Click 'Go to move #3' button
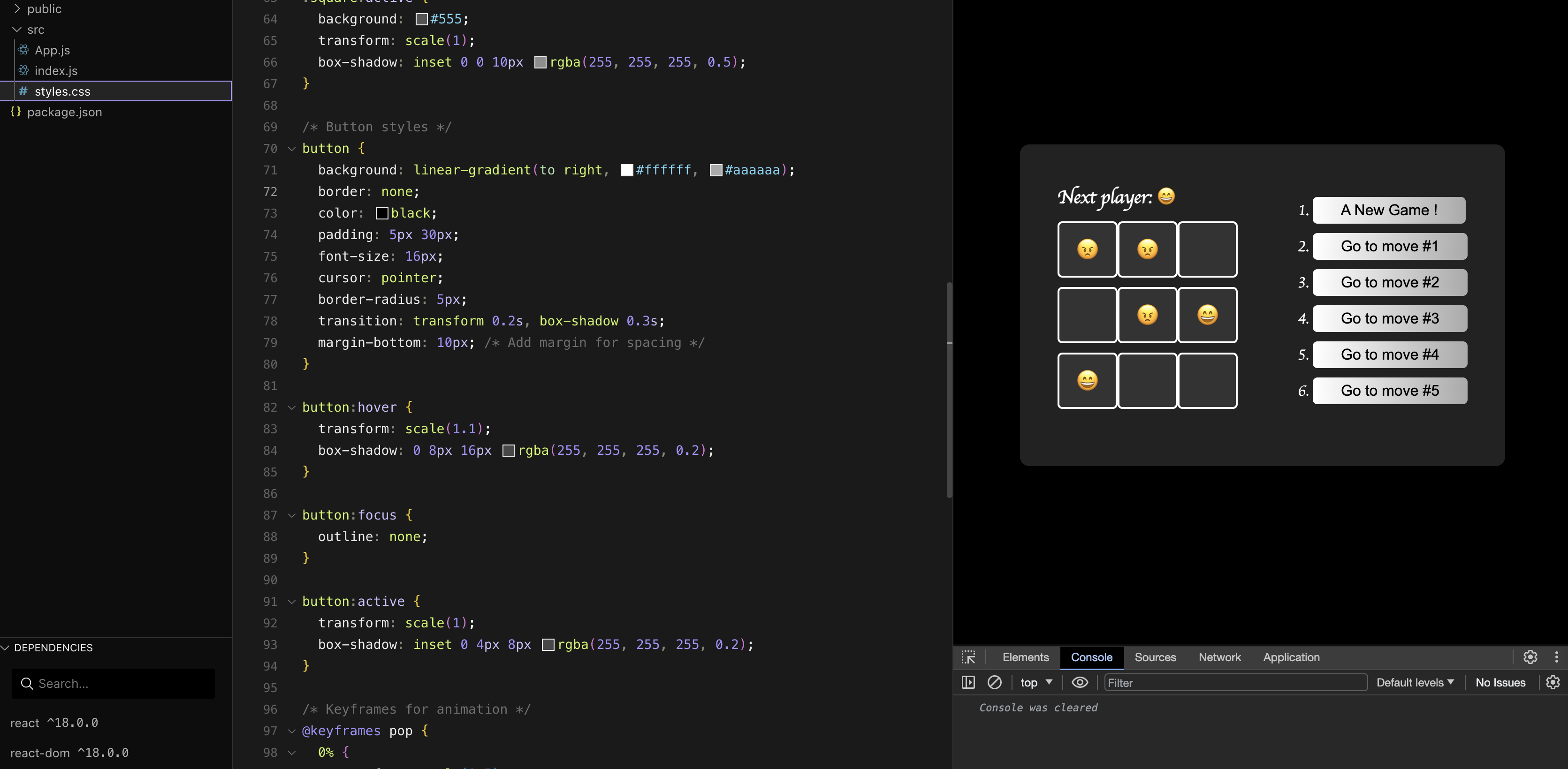The width and height of the screenshot is (1568, 769). (x=1390, y=318)
